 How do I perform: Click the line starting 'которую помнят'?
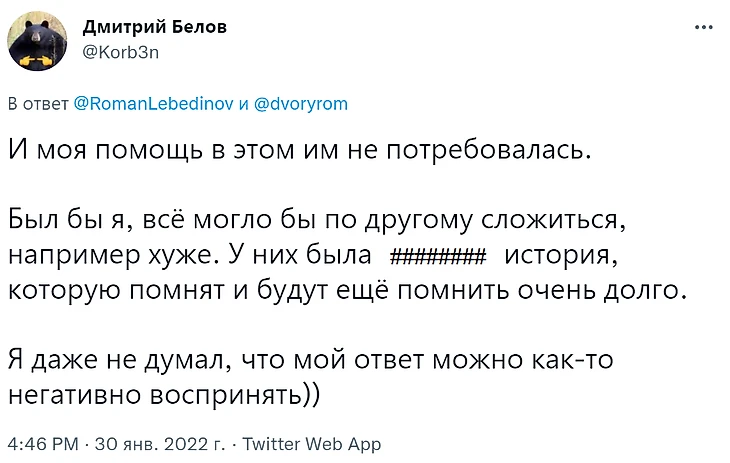coord(348,290)
